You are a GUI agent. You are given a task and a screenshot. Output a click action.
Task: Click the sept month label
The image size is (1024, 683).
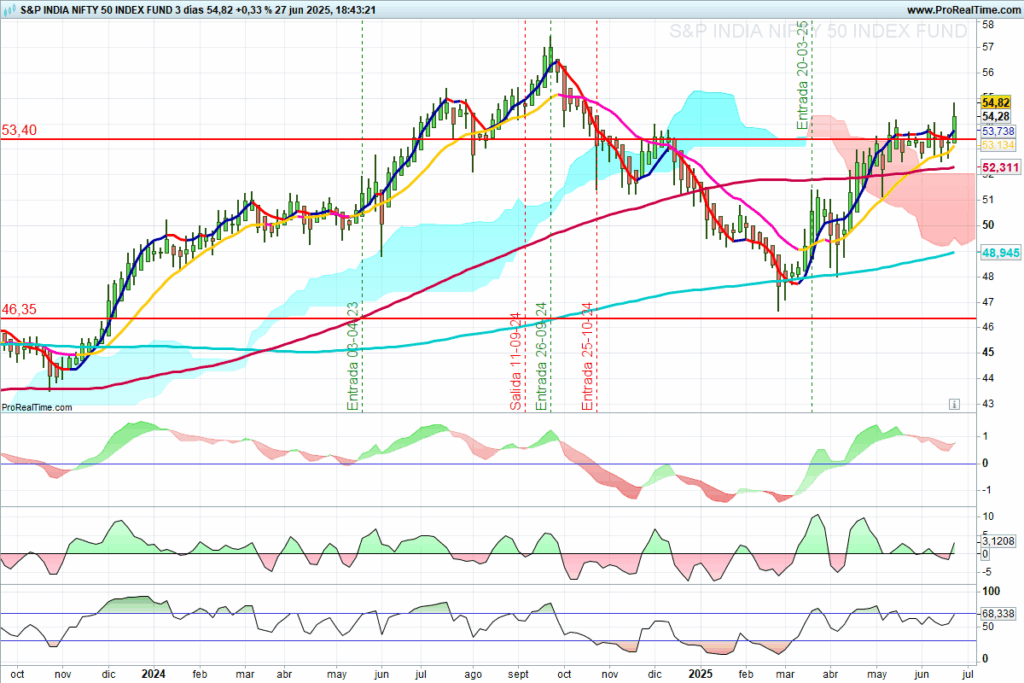point(519,675)
